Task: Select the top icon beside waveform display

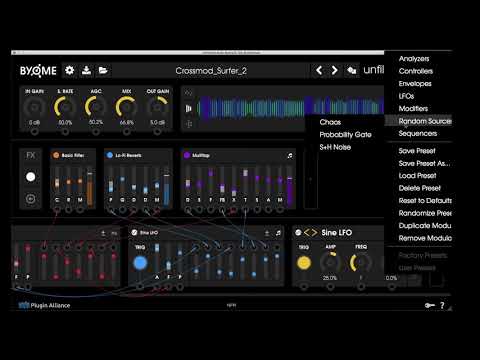Action: click(189, 93)
